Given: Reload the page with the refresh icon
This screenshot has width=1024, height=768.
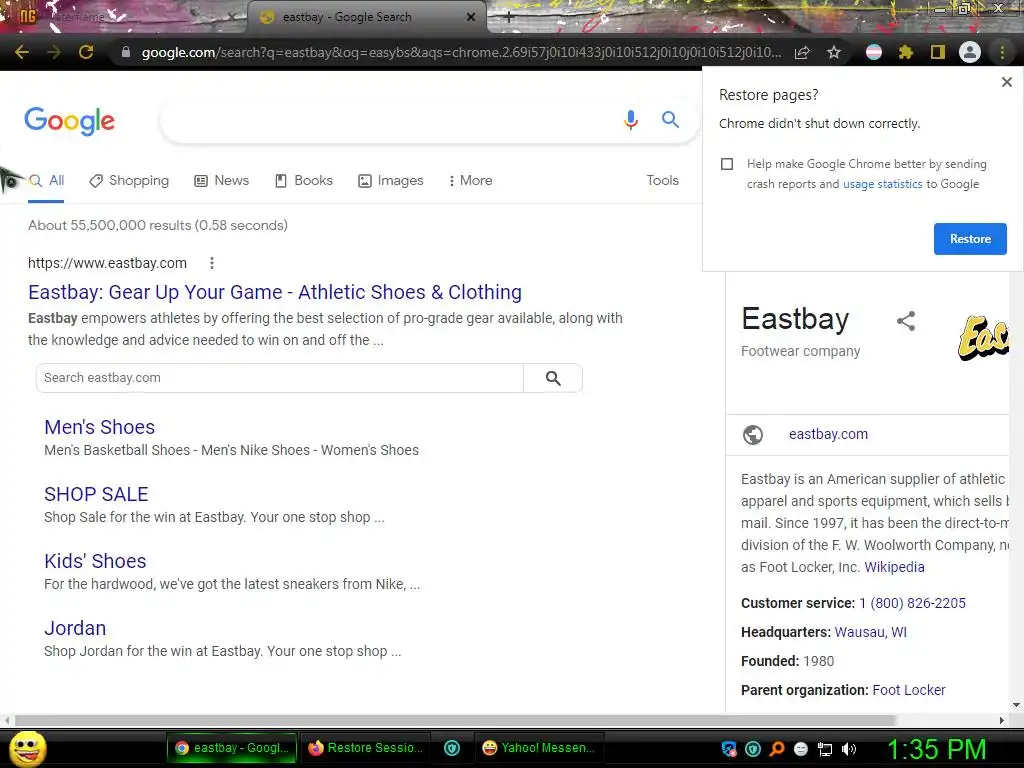Looking at the screenshot, I should click(86, 52).
